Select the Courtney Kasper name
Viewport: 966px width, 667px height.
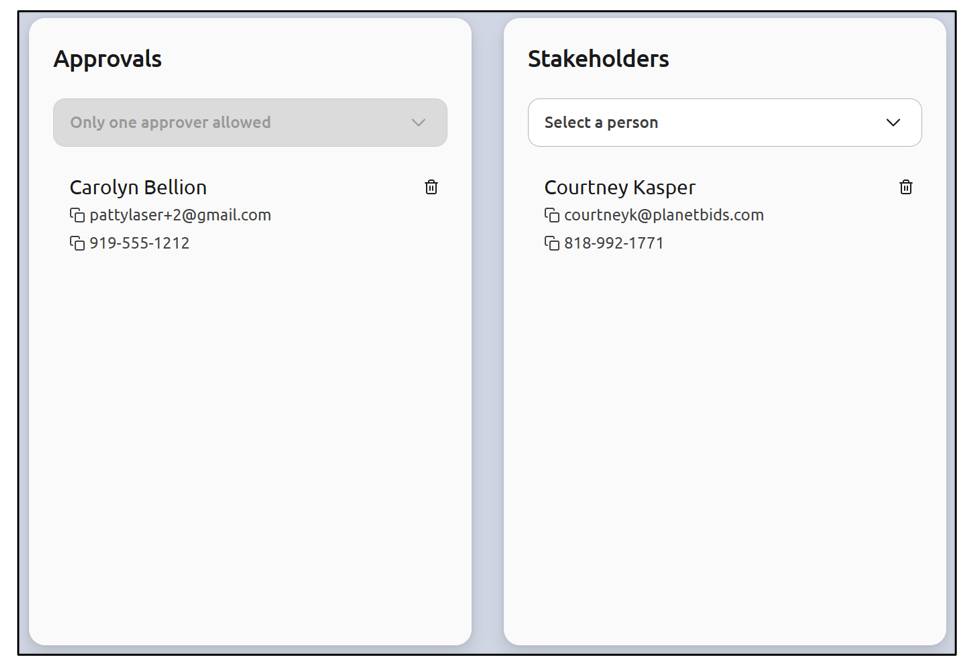pos(620,187)
